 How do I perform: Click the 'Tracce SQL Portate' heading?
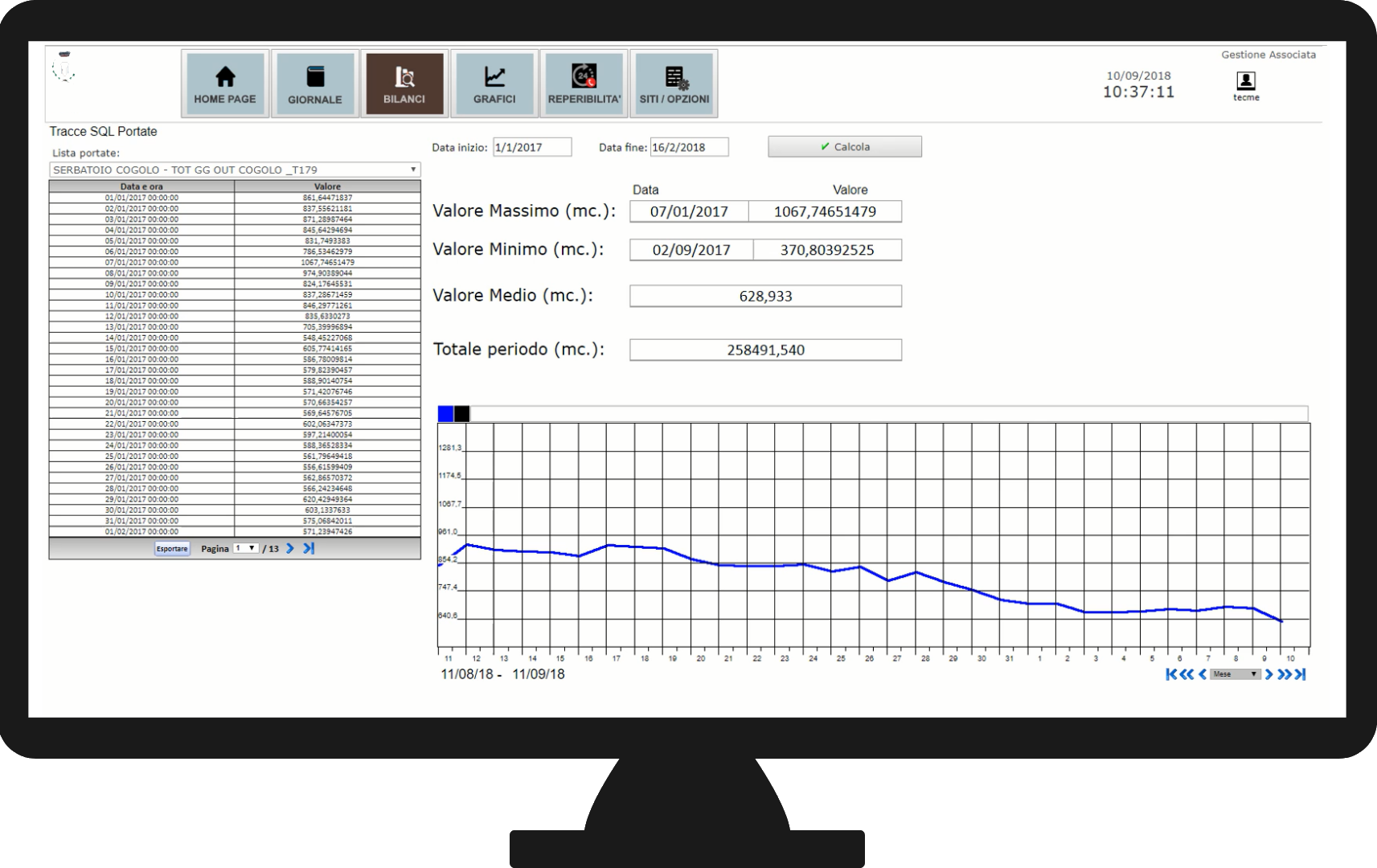pyautogui.click(x=103, y=132)
